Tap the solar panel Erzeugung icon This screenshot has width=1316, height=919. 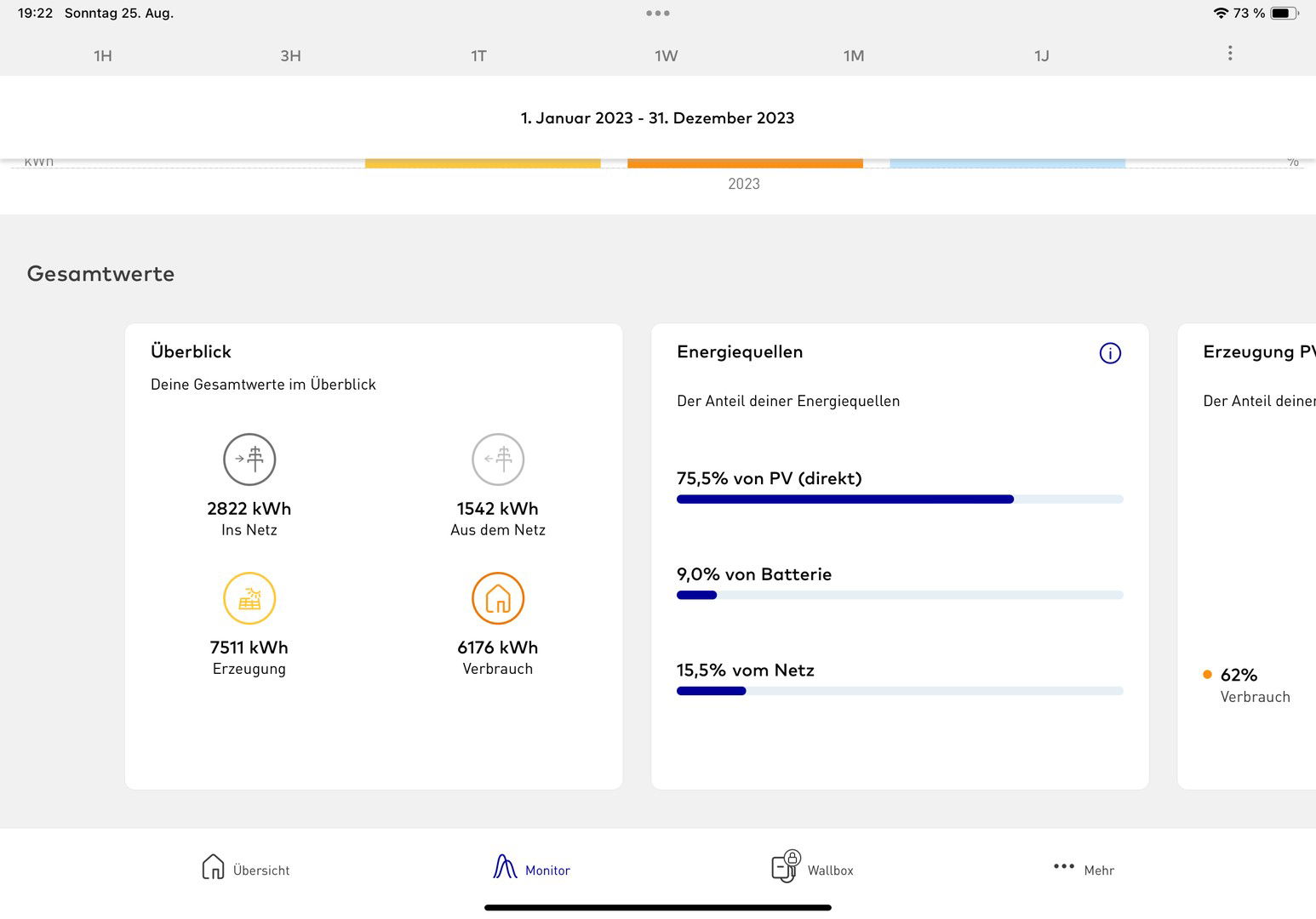249,598
